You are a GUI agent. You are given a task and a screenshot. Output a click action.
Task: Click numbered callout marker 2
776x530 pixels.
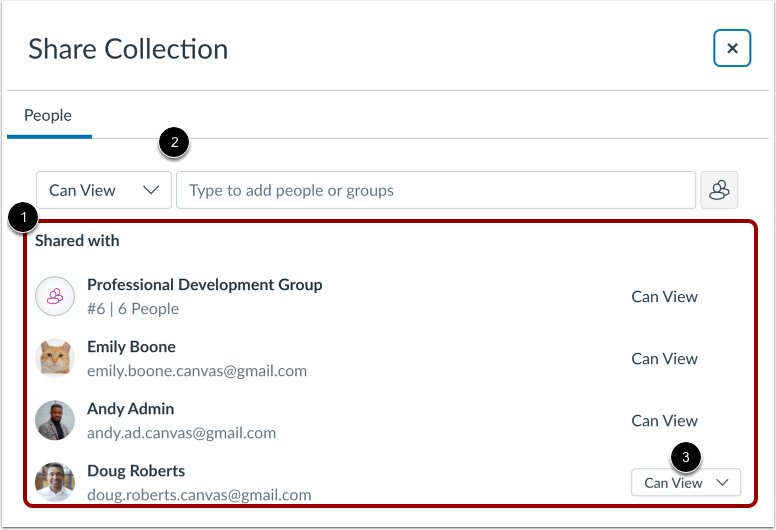point(174,143)
